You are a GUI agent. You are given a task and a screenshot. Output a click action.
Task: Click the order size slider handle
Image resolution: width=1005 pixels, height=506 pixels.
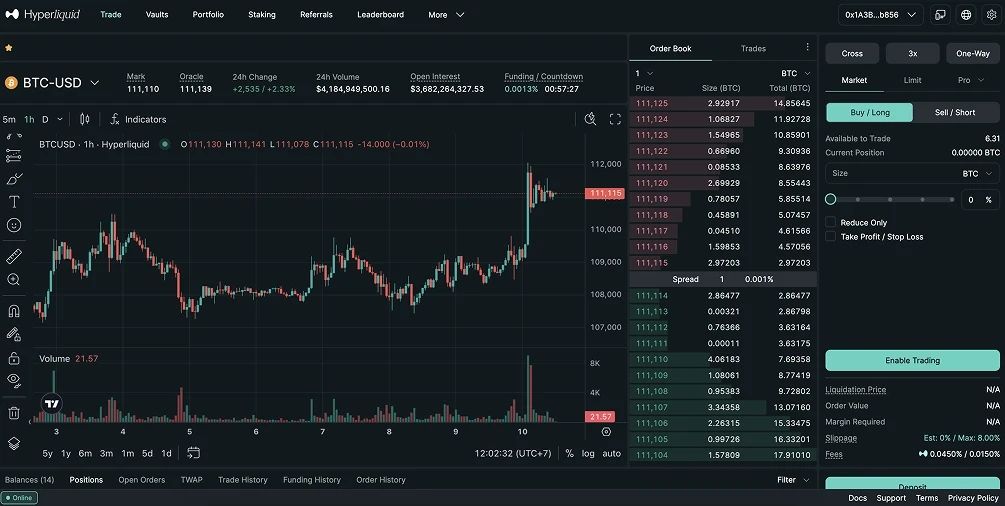[x=831, y=200]
